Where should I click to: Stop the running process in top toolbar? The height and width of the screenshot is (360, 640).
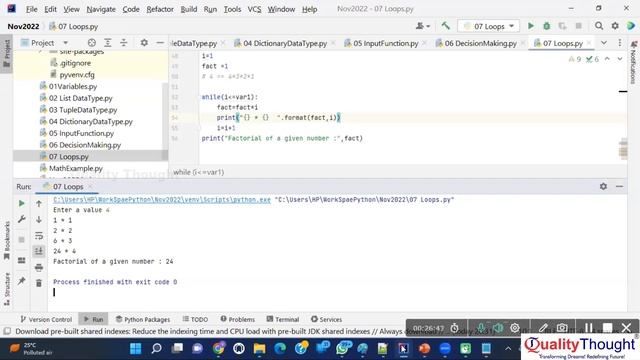tap(578, 26)
